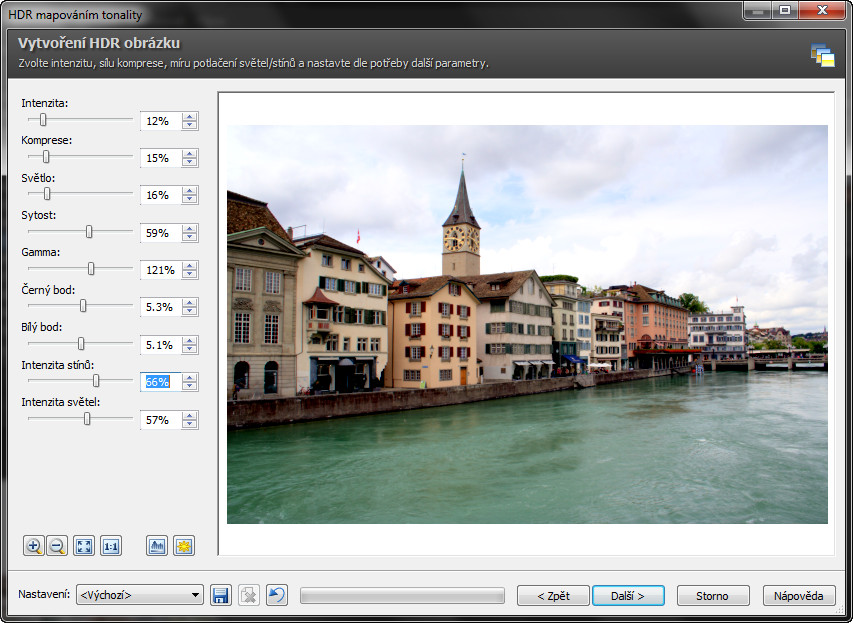Save current settings with the floppy disk icon

coord(221,595)
